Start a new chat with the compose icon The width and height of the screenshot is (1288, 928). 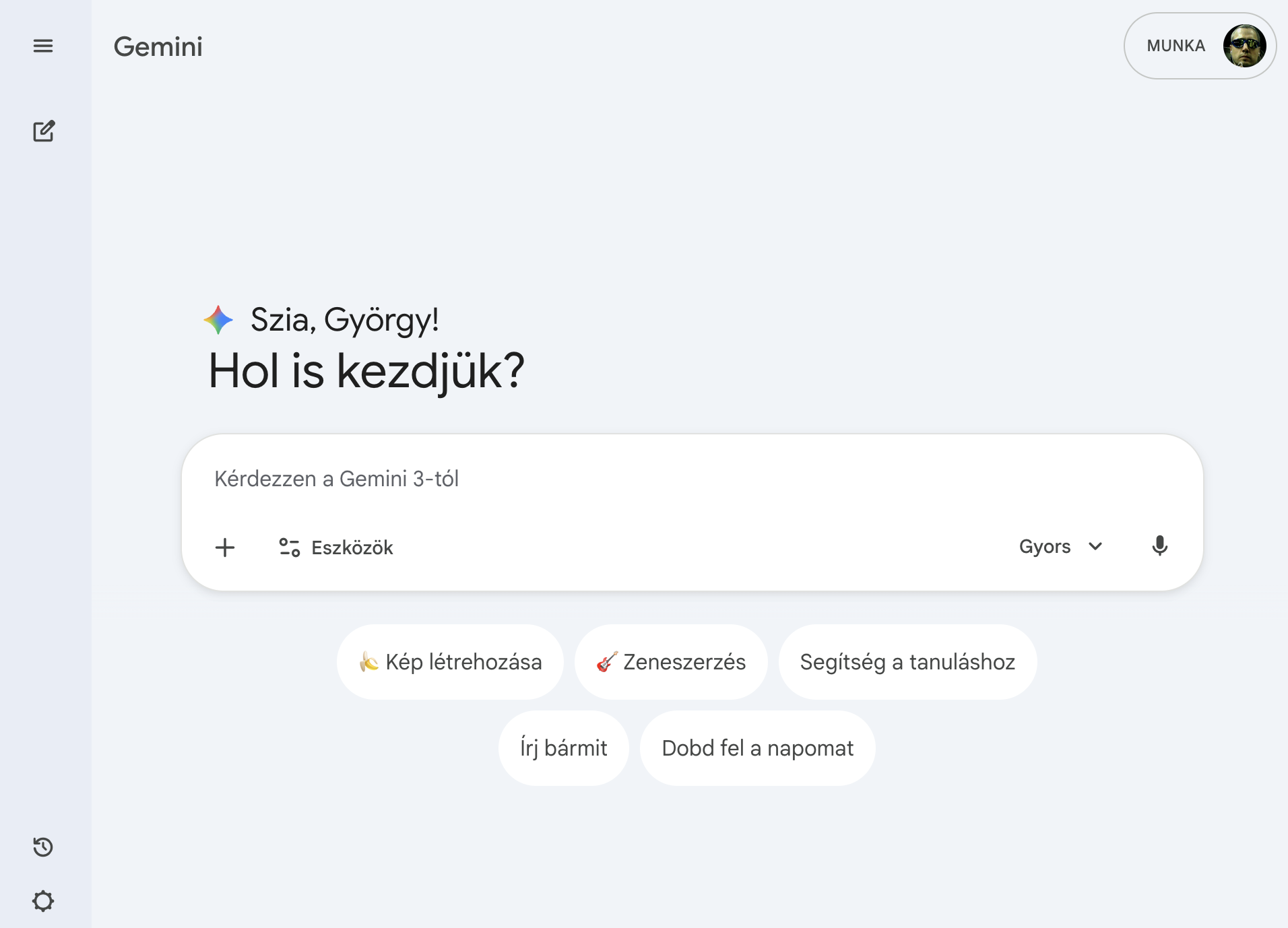[43, 131]
